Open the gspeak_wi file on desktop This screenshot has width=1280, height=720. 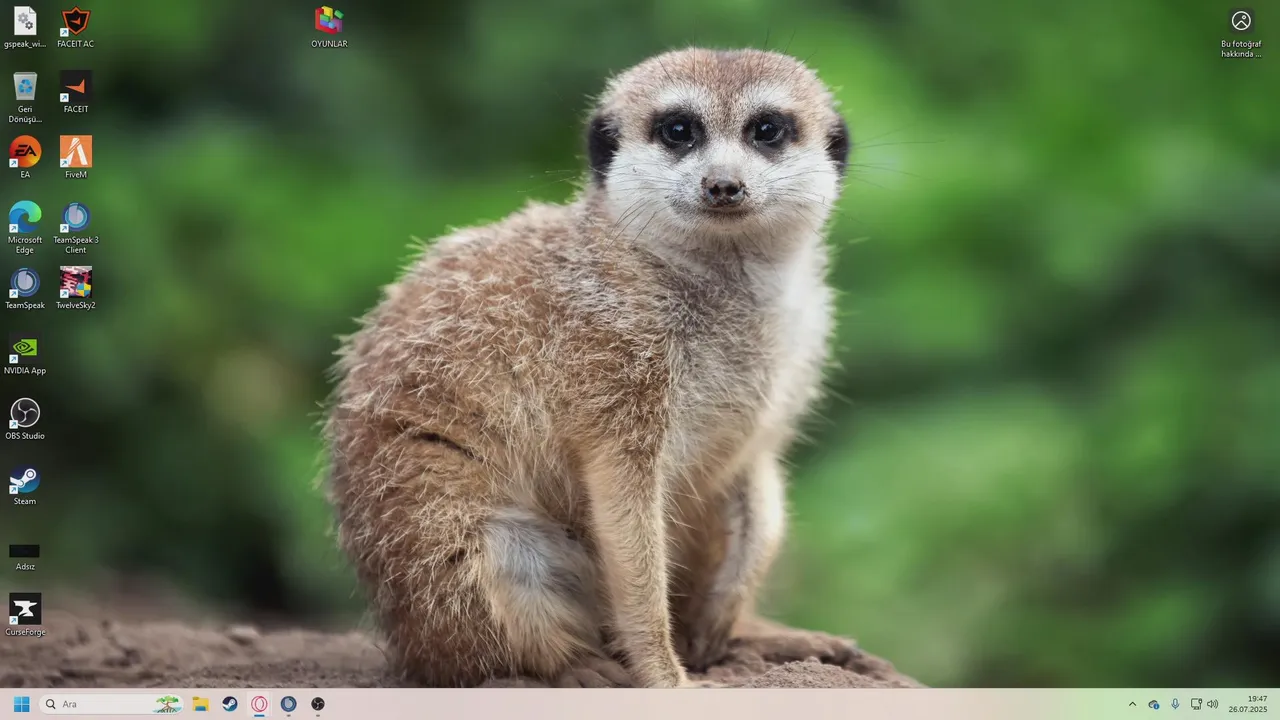25,27
